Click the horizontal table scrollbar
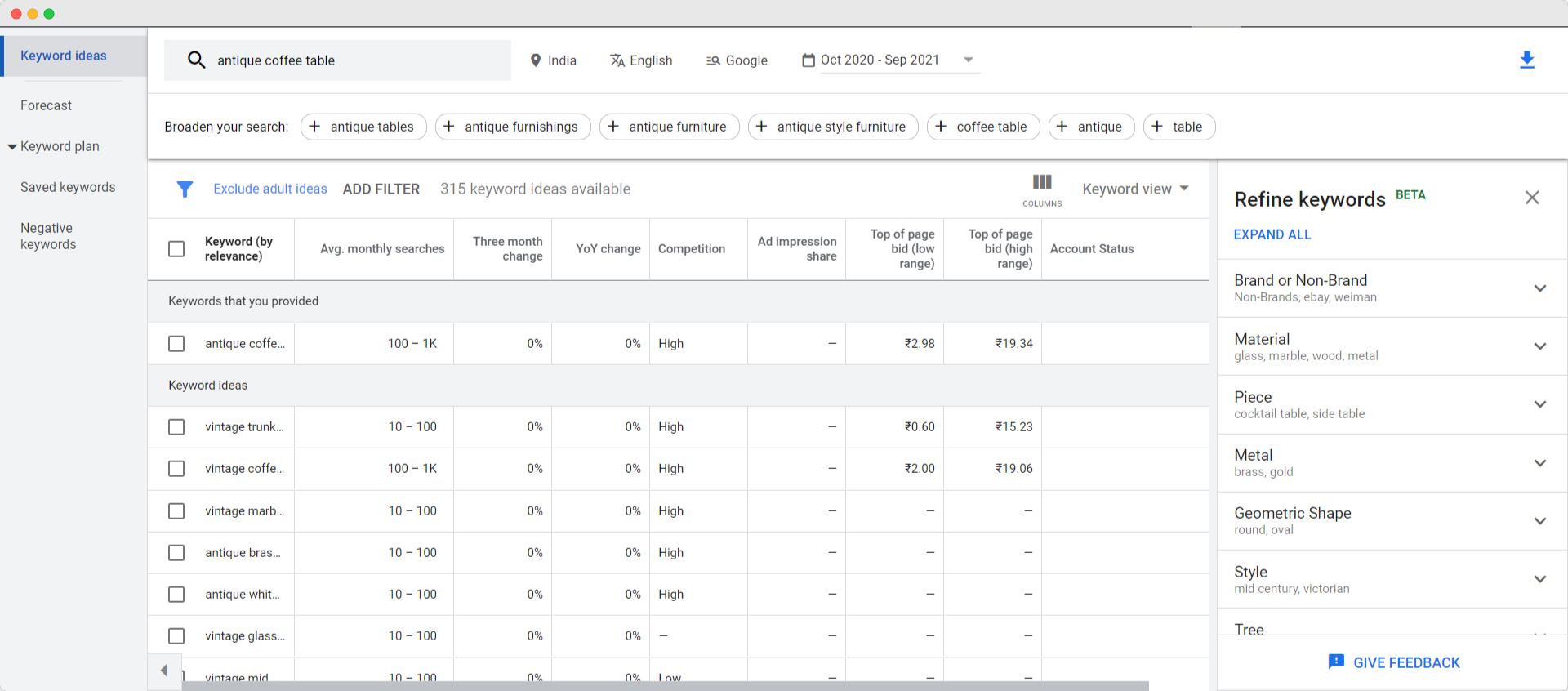Viewport: 1568px width, 691px height. [x=665, y=686]
